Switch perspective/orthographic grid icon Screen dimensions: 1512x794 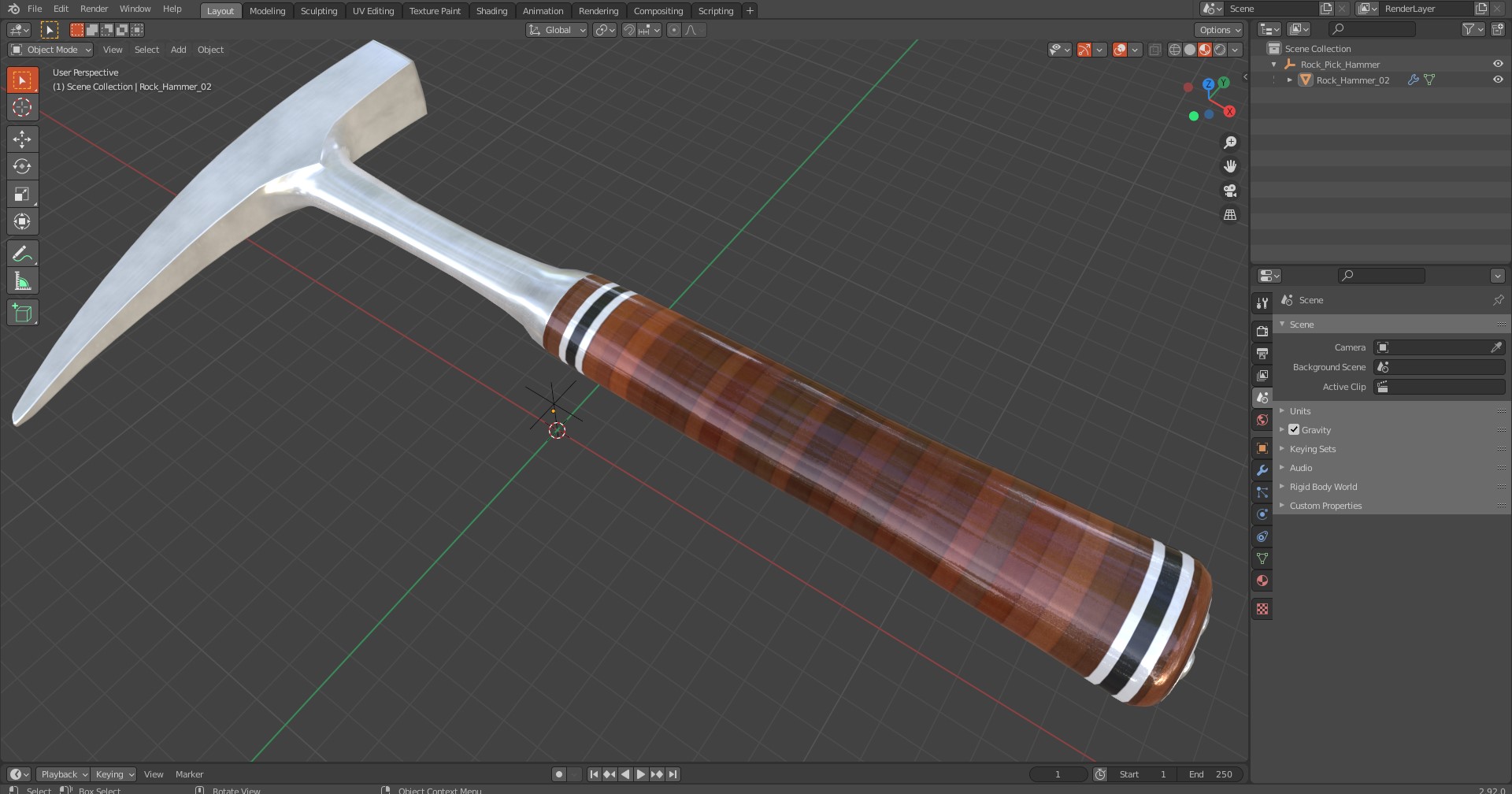[x=1230, y=214]
